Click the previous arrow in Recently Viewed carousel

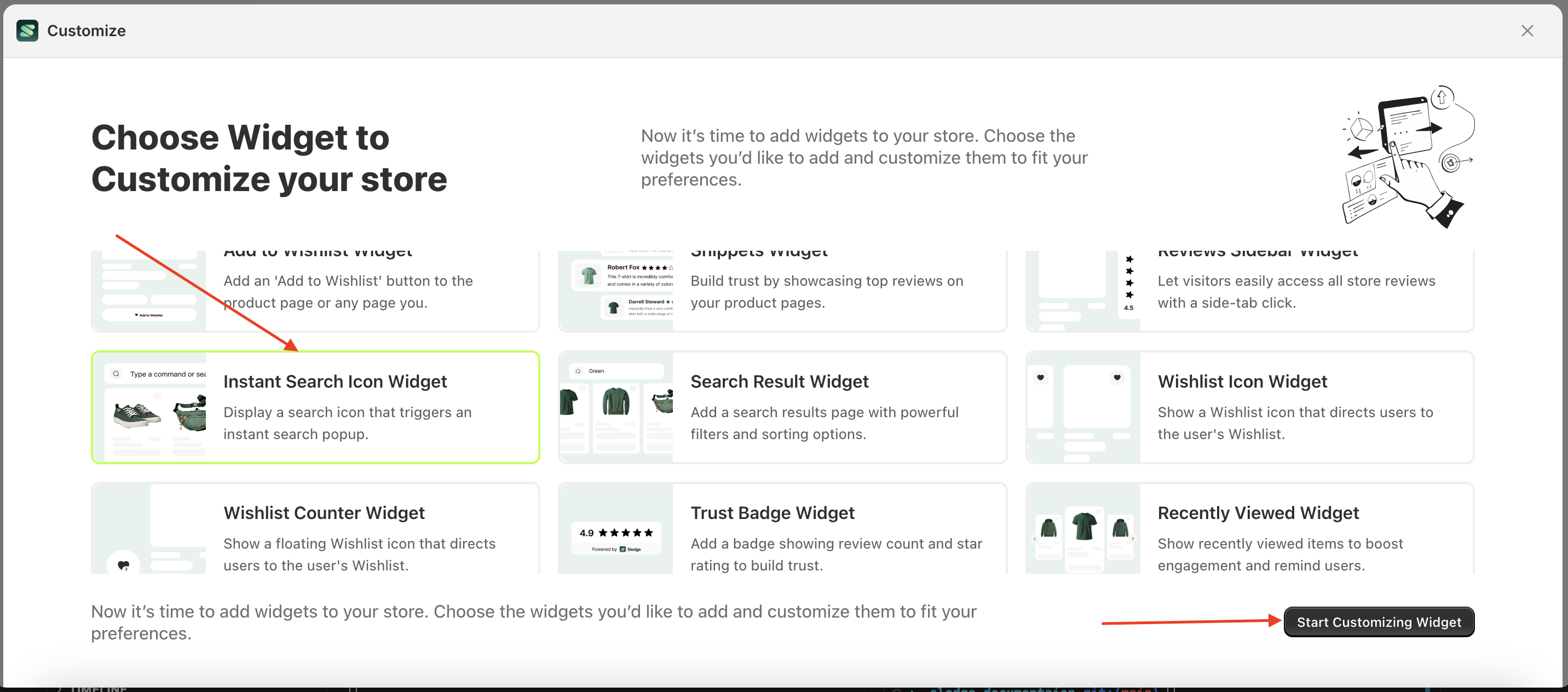[x=1035, y=539]
